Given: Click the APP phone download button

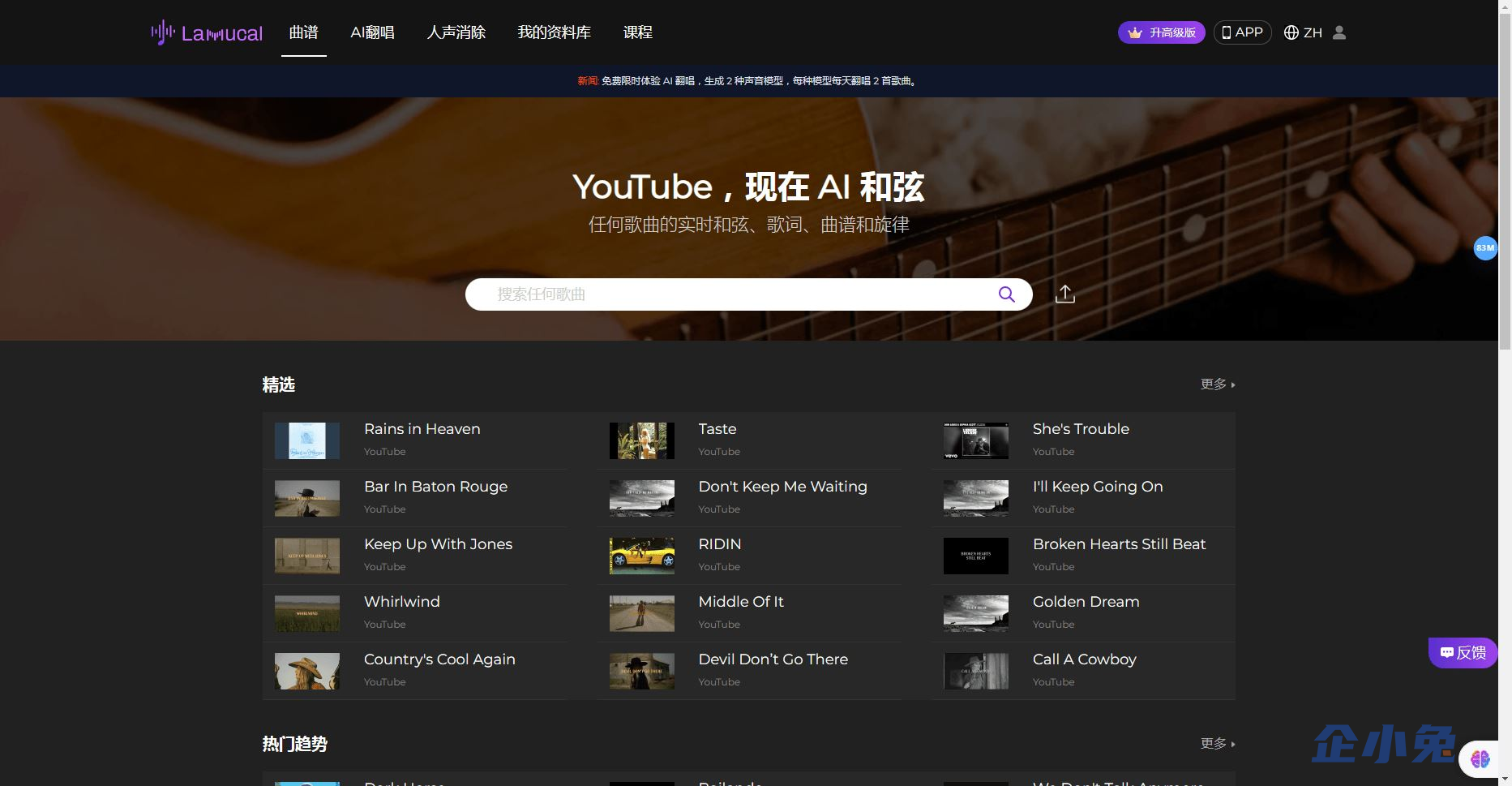Looking at the screenshot, I should [x=1242, y=32].
